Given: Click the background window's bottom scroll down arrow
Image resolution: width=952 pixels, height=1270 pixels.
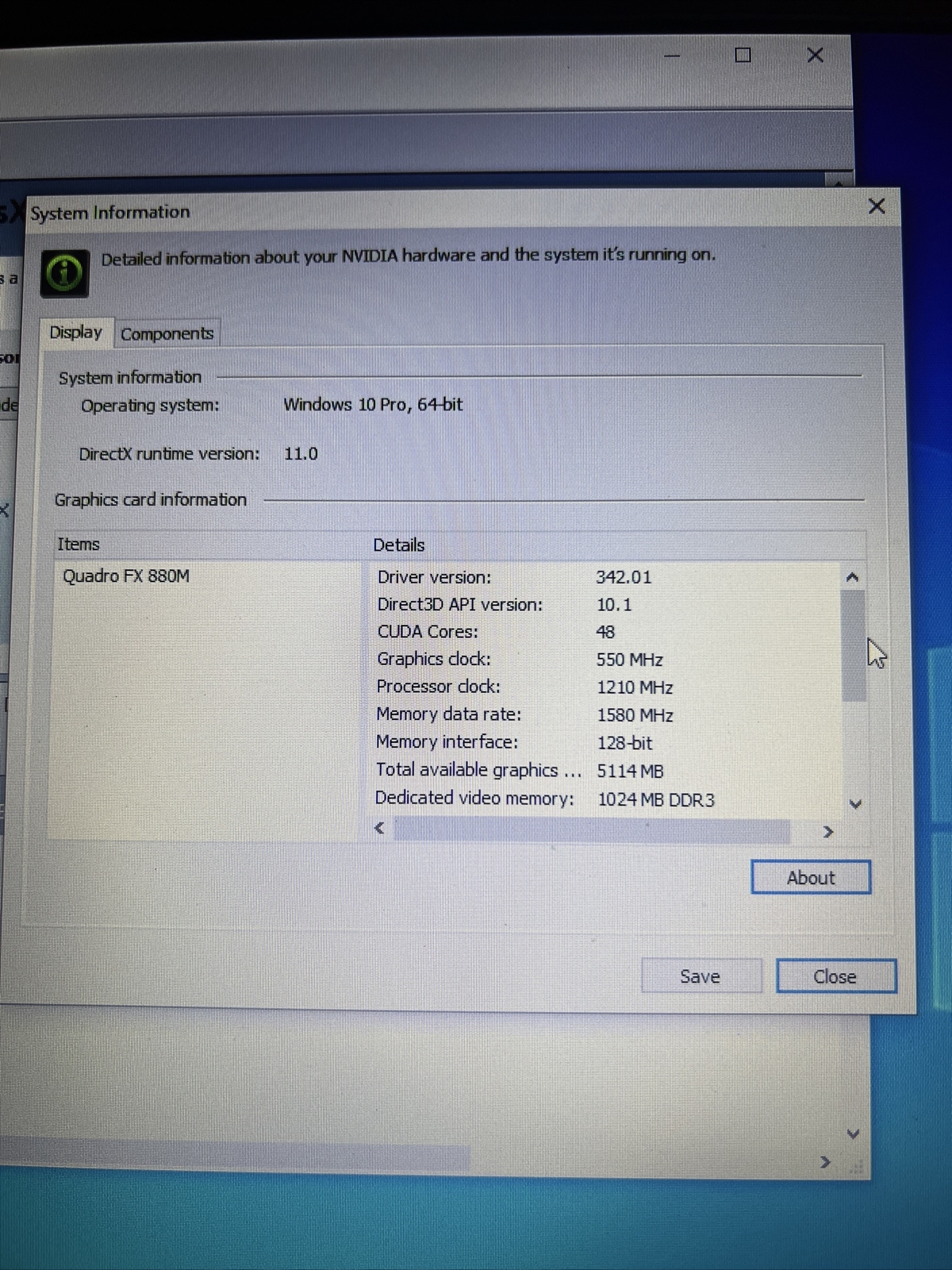Looking at the screenshot, I should pyautogui.click(x=853, y=1133).
